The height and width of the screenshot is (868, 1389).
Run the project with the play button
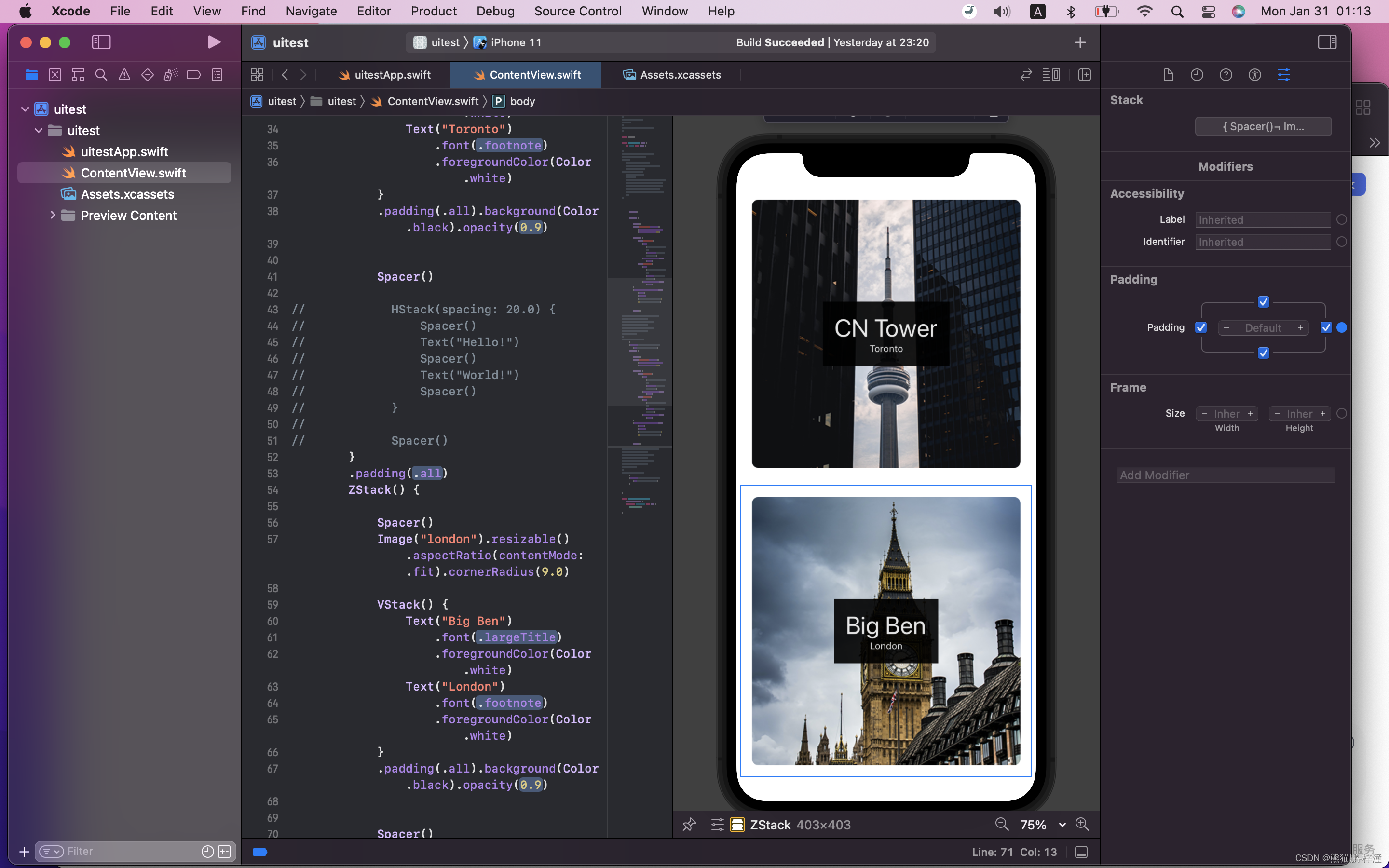click(214, 41)
